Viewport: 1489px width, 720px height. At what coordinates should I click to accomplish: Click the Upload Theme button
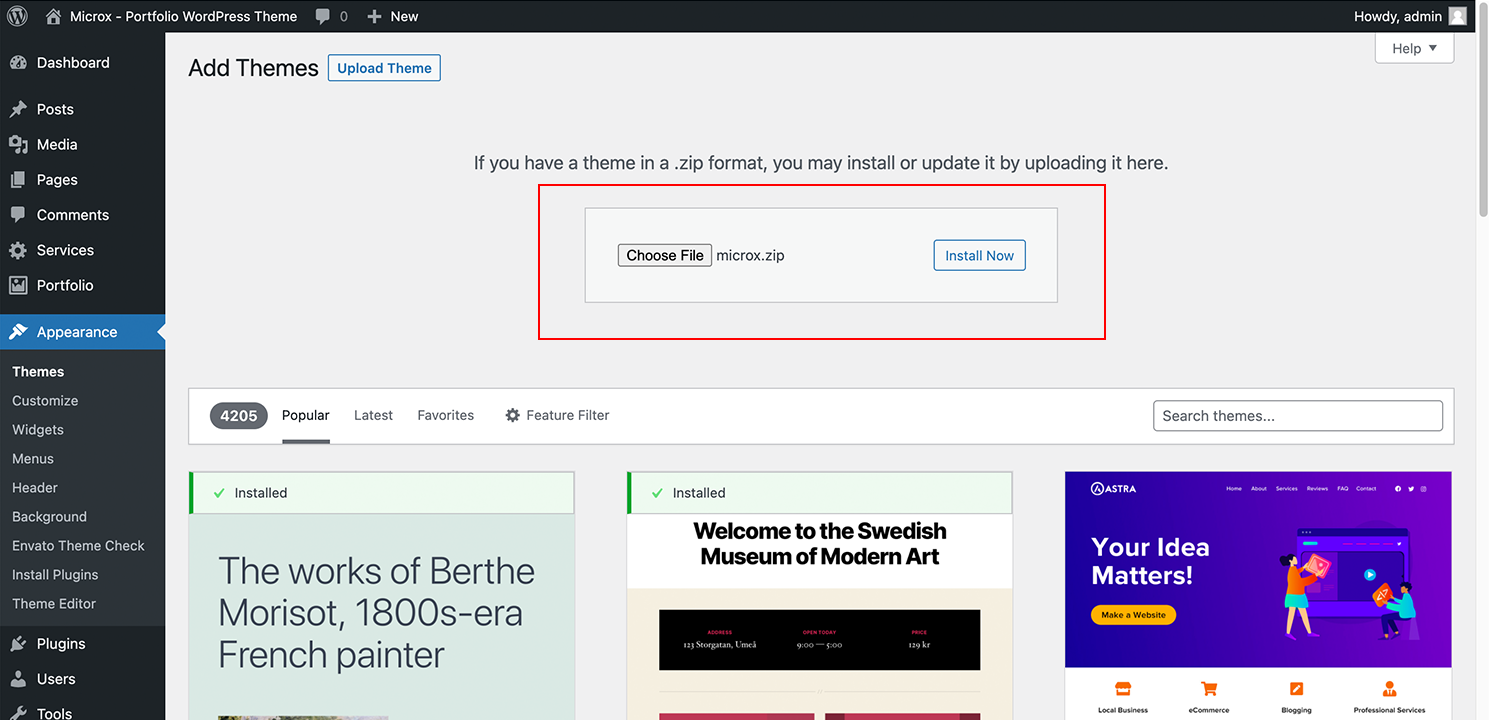(384, 68)
